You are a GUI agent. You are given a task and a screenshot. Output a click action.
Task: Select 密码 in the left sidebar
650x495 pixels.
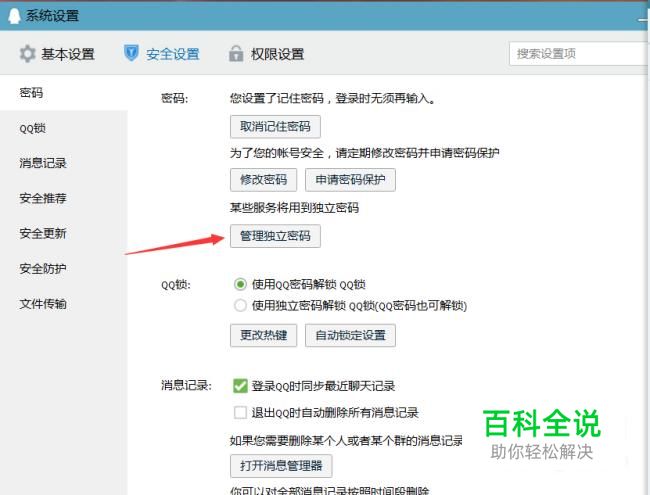tap(31, 92)
